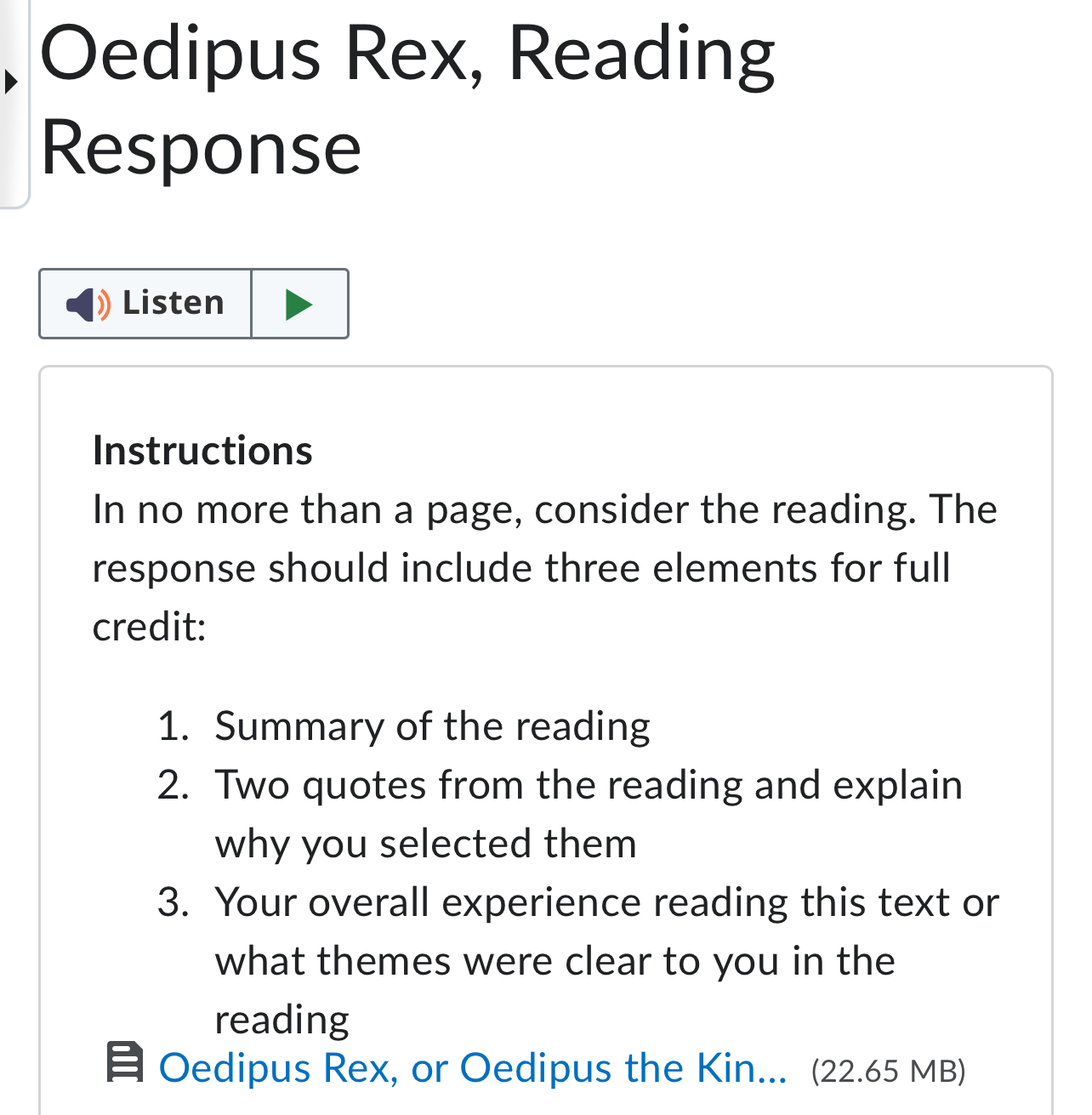Image resolution: width=1092 pixels, height=1115 pixels.
Task: Click list item Summary of the reading
Action: [x=432, y=727]
